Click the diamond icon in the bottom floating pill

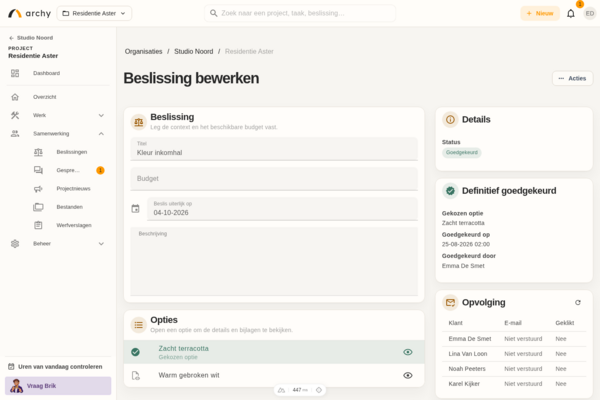coord(319,390)
